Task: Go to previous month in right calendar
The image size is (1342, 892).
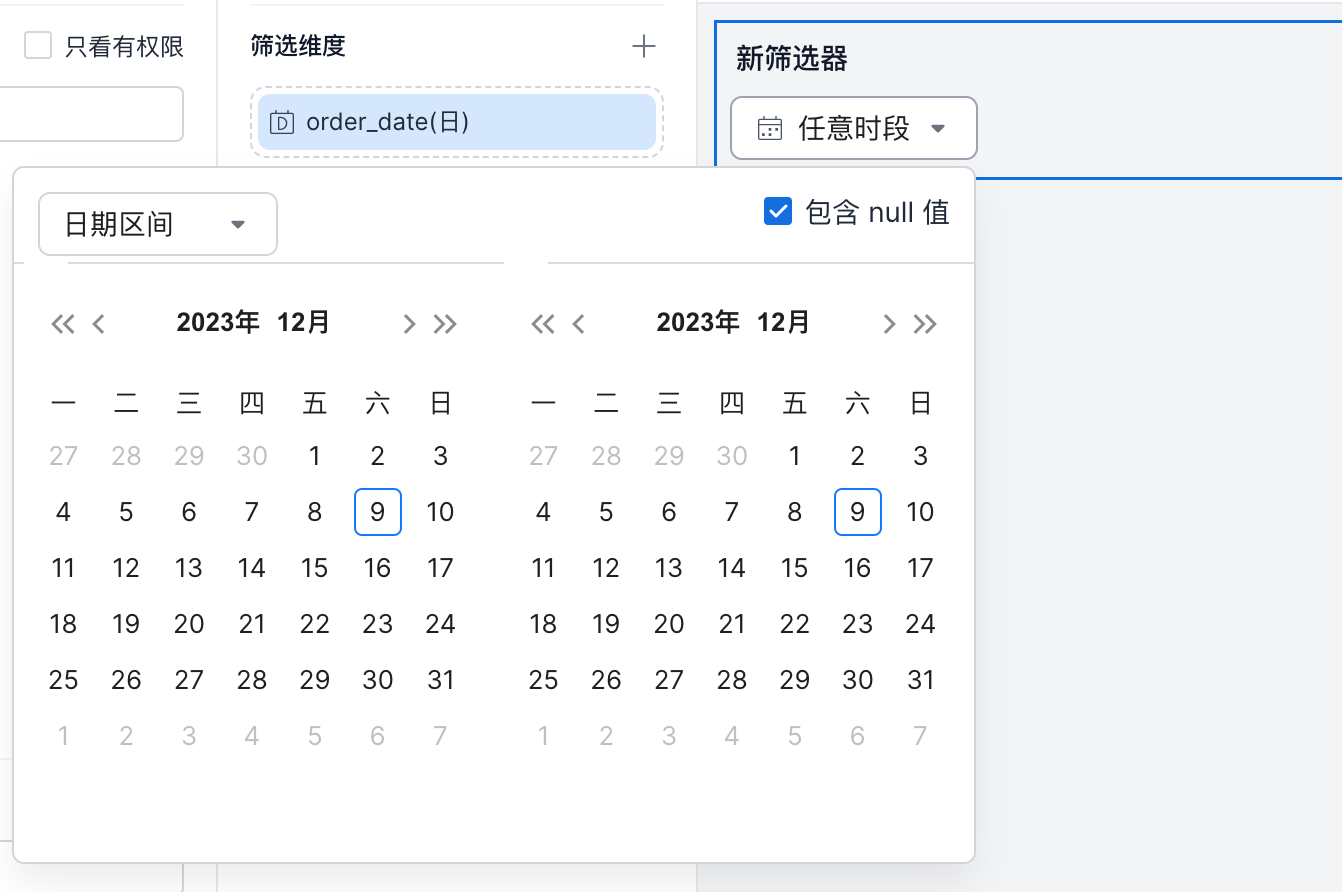Action: pyautogui.click(x=578, y=324)
